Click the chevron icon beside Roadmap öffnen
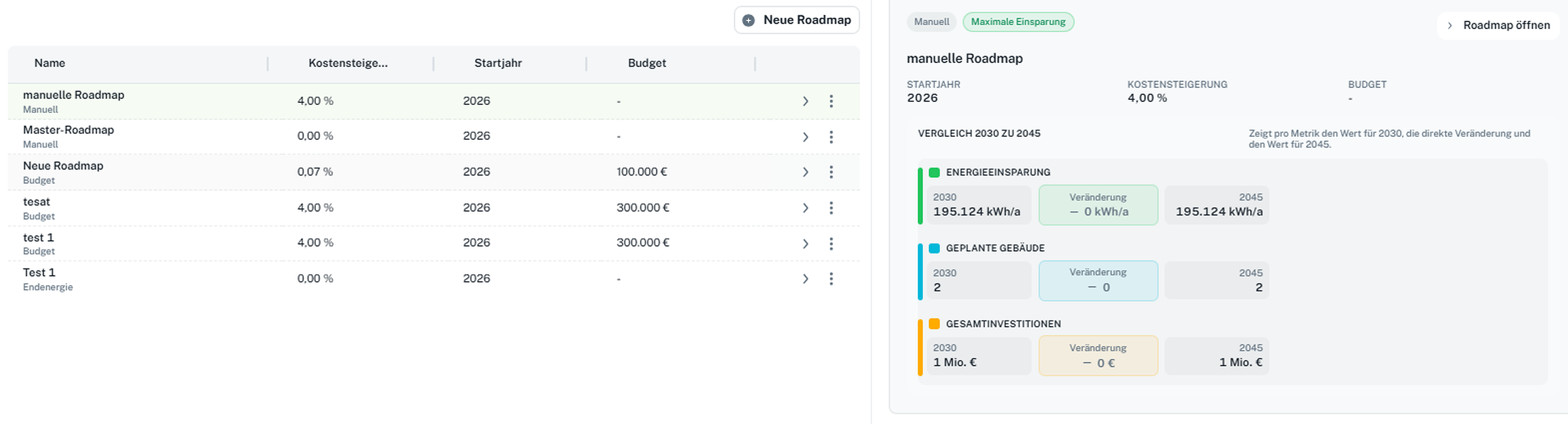 (x=1450, y=25)
